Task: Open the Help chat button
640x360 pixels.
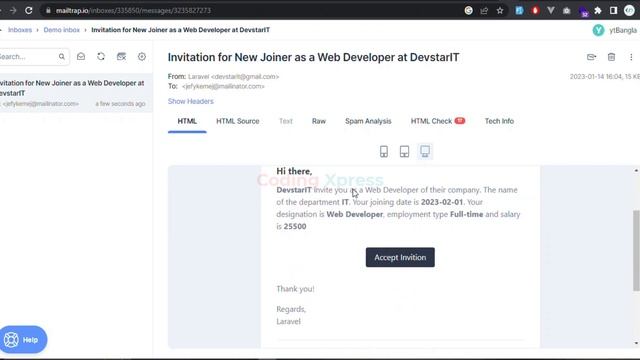Action: [x=23, y=340]
